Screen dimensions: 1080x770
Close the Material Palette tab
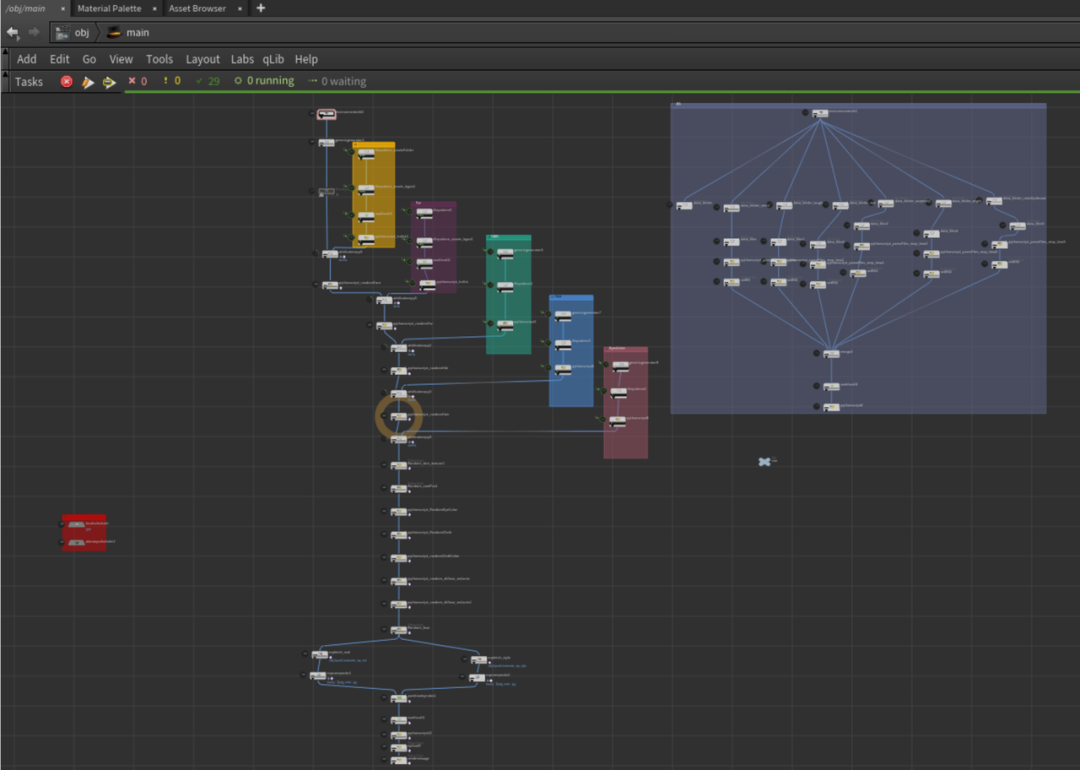tap(154, 8)
